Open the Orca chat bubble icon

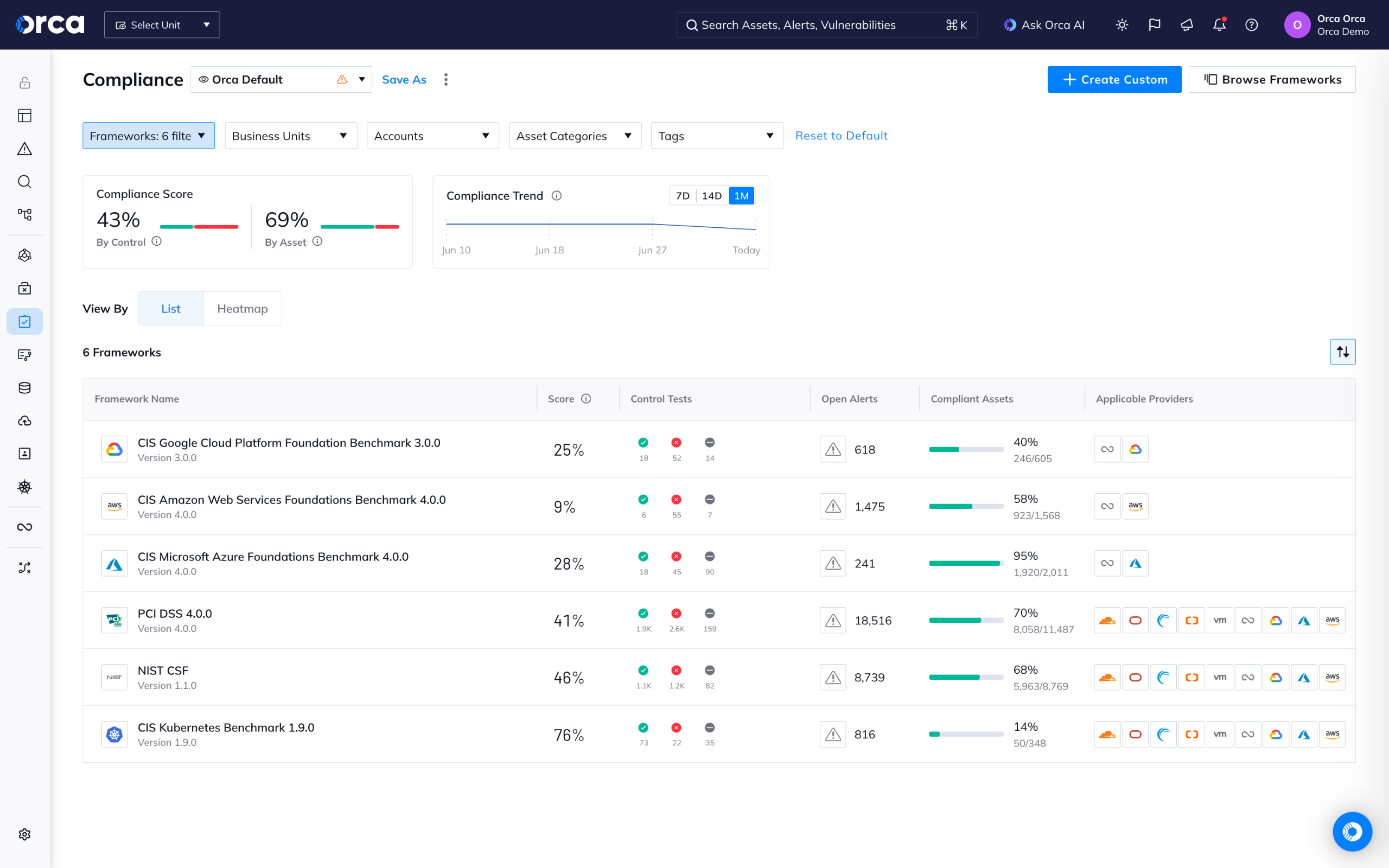pos(1352,831)
